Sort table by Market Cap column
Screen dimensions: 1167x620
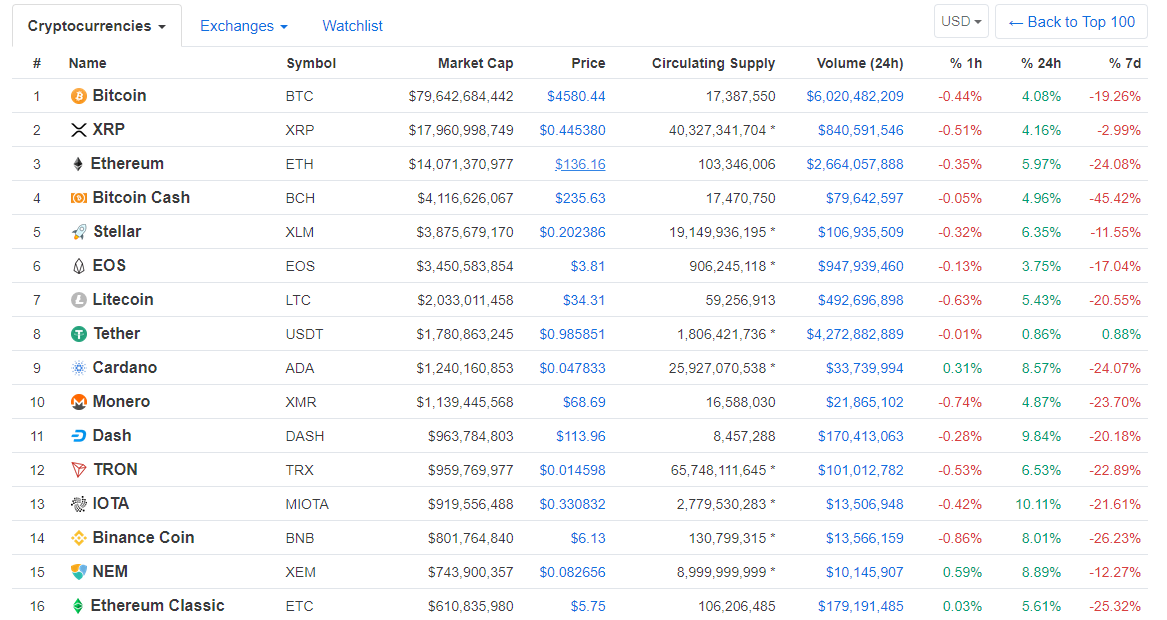coord(475,63)
